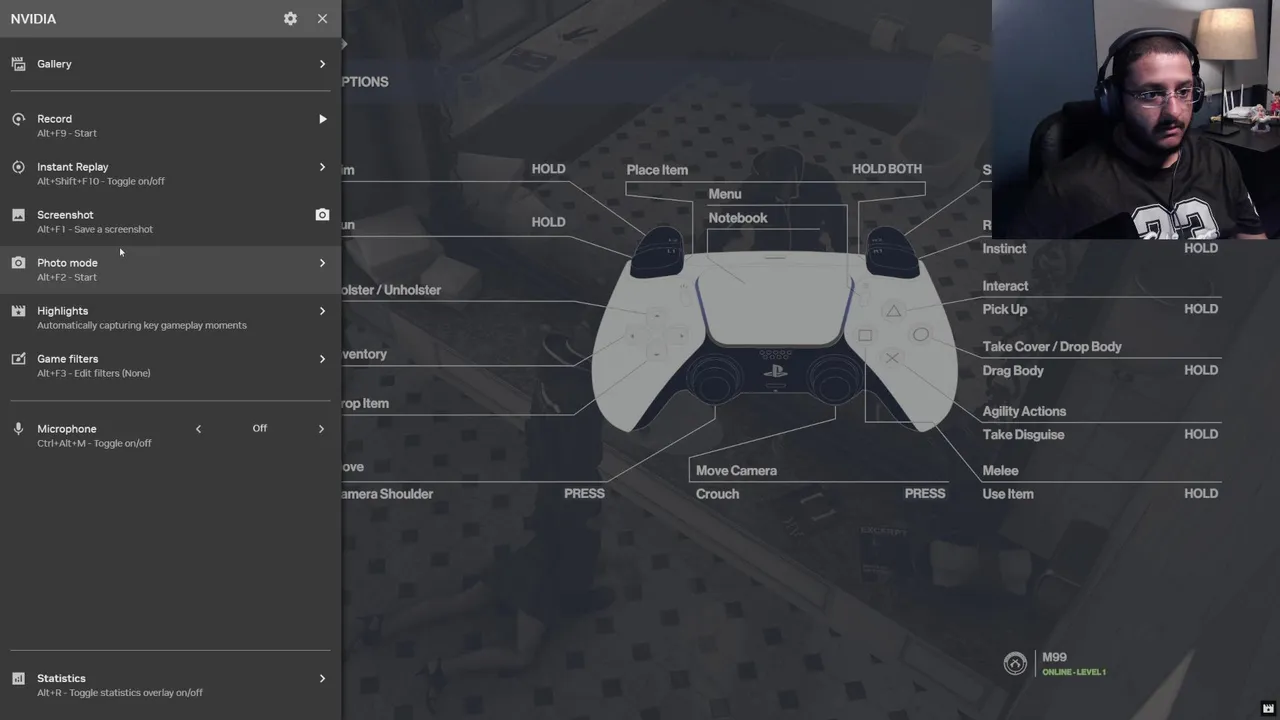Expand Statistics chevron

pos(322,678)
